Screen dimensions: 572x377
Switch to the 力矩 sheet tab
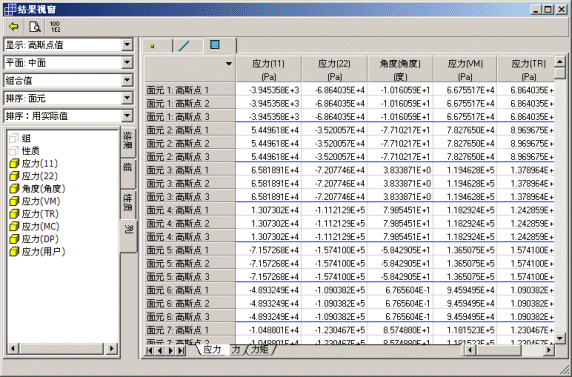coord(260,349)
